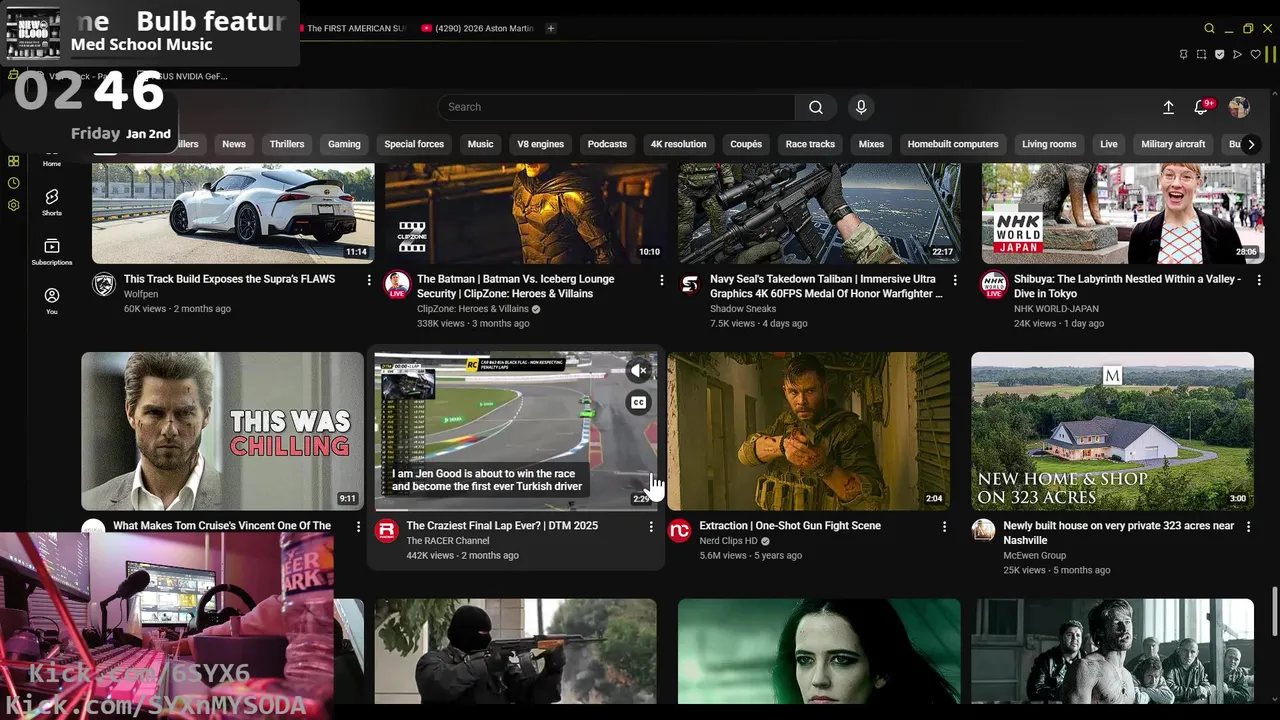Open the Tom Cruise 'This Was Chilling' thumbnail

(x=222, y=431)
